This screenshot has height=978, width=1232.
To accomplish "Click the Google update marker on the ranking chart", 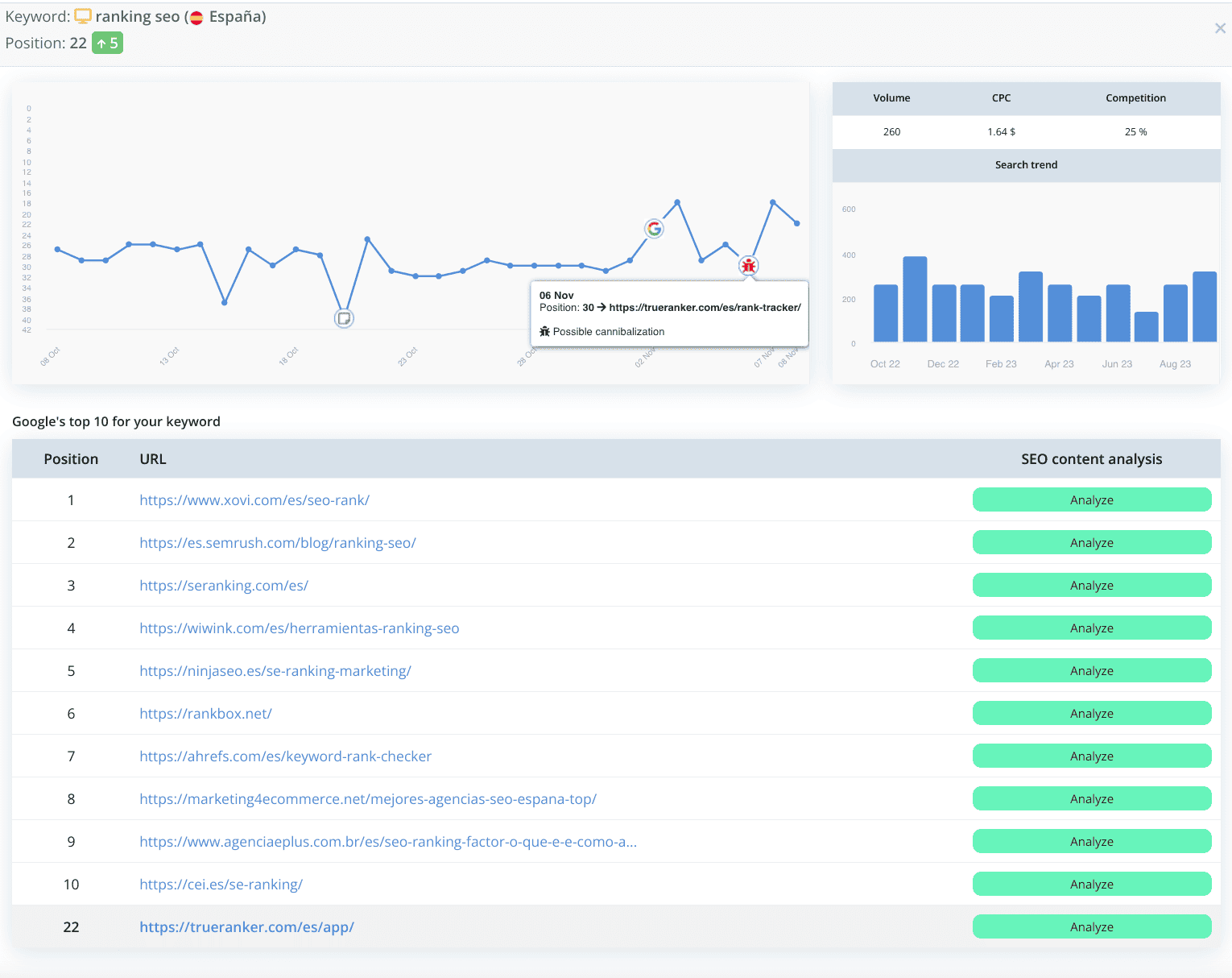I will coord(654,228).
